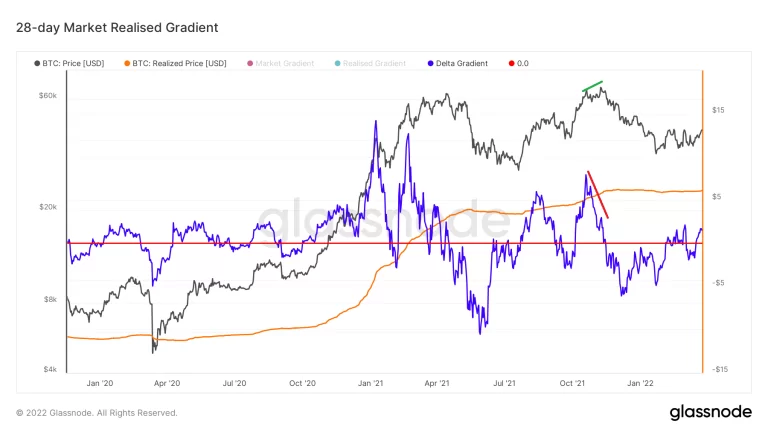Click the $60k y-axis label
The height and width of the screenshot is (432, 768).
pos(48,96)
